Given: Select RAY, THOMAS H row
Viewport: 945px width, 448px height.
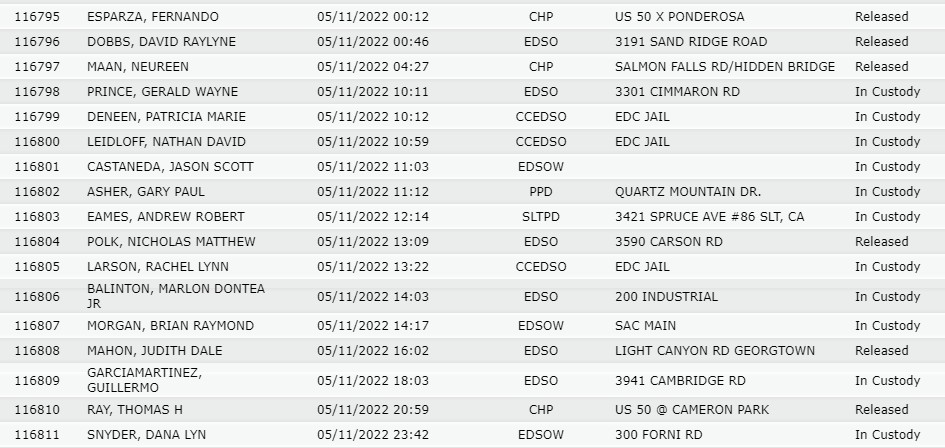Looking at the screenshot, I should click(x=472, y=410).
